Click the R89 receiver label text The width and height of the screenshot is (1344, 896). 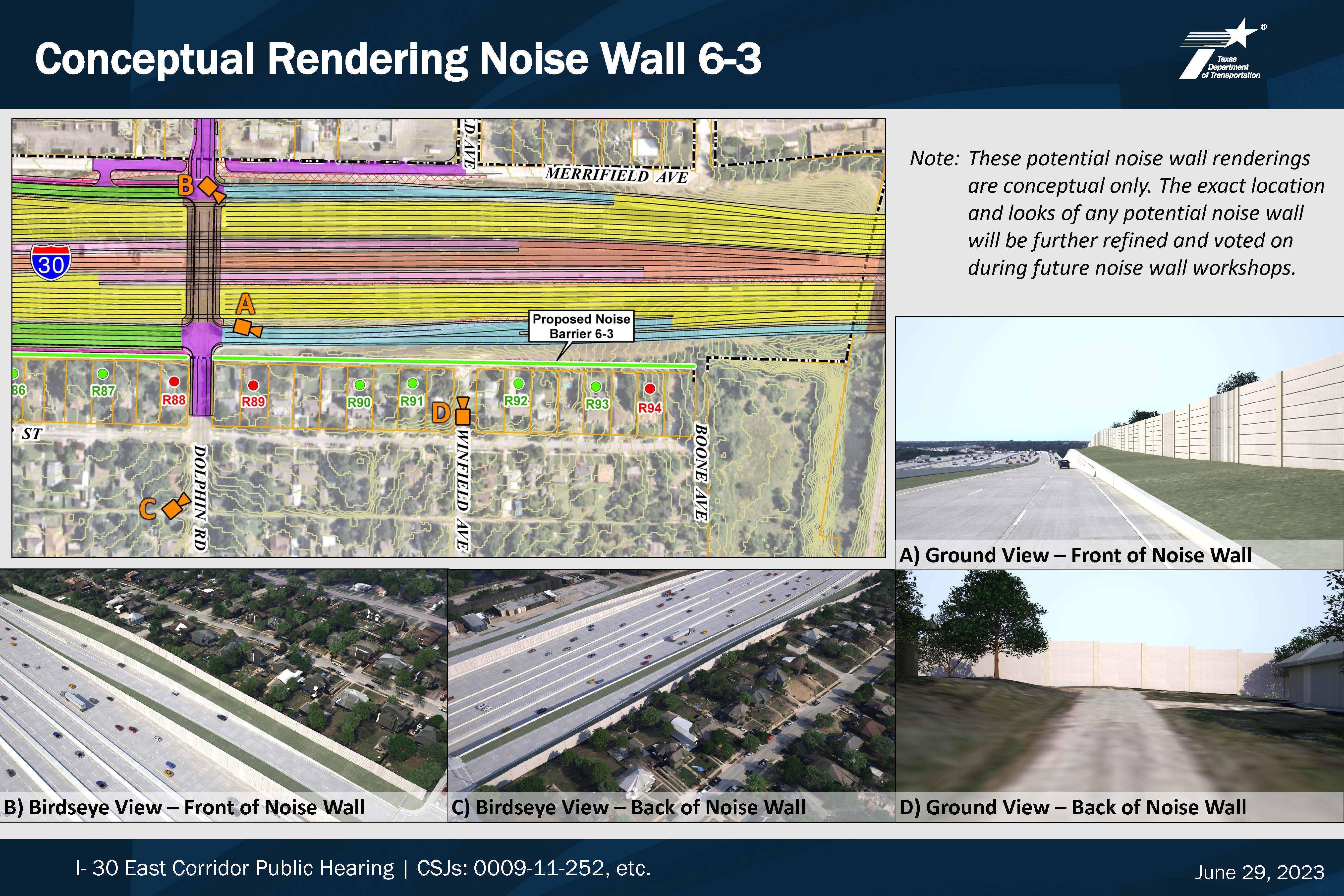click(x=253, y=402)
